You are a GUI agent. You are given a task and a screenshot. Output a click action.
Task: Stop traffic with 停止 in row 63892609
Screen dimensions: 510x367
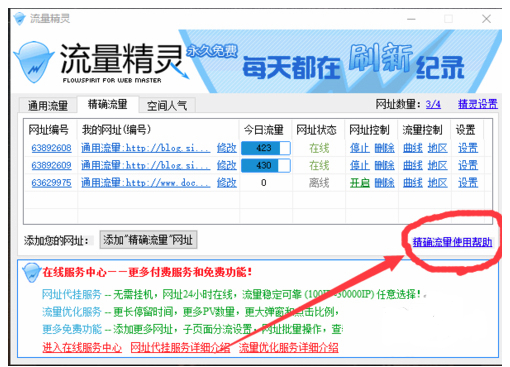point(360,165)
